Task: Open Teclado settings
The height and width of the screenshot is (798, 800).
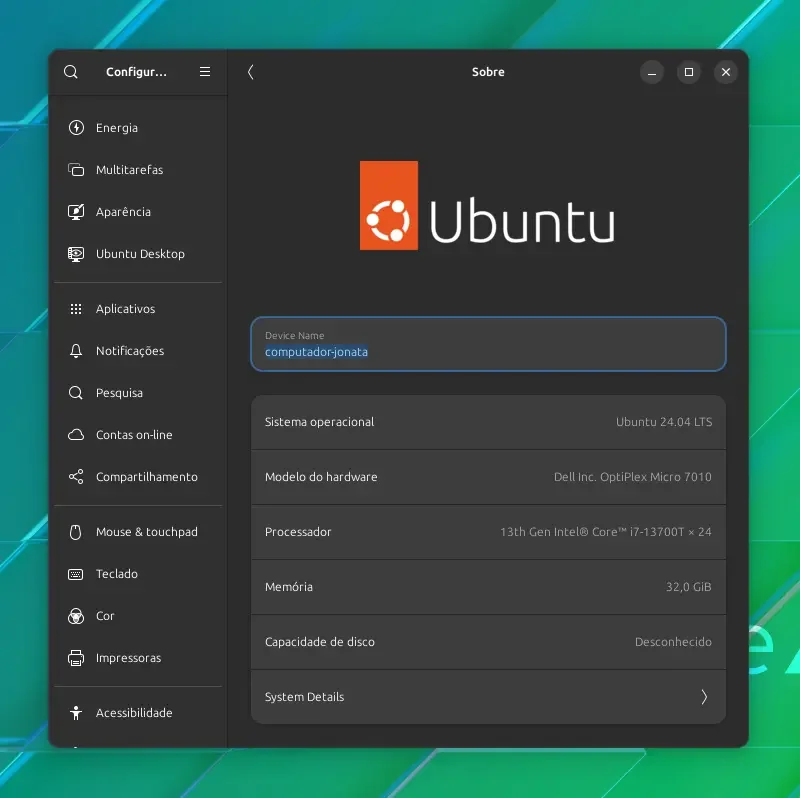Action: tap(138, 574)
